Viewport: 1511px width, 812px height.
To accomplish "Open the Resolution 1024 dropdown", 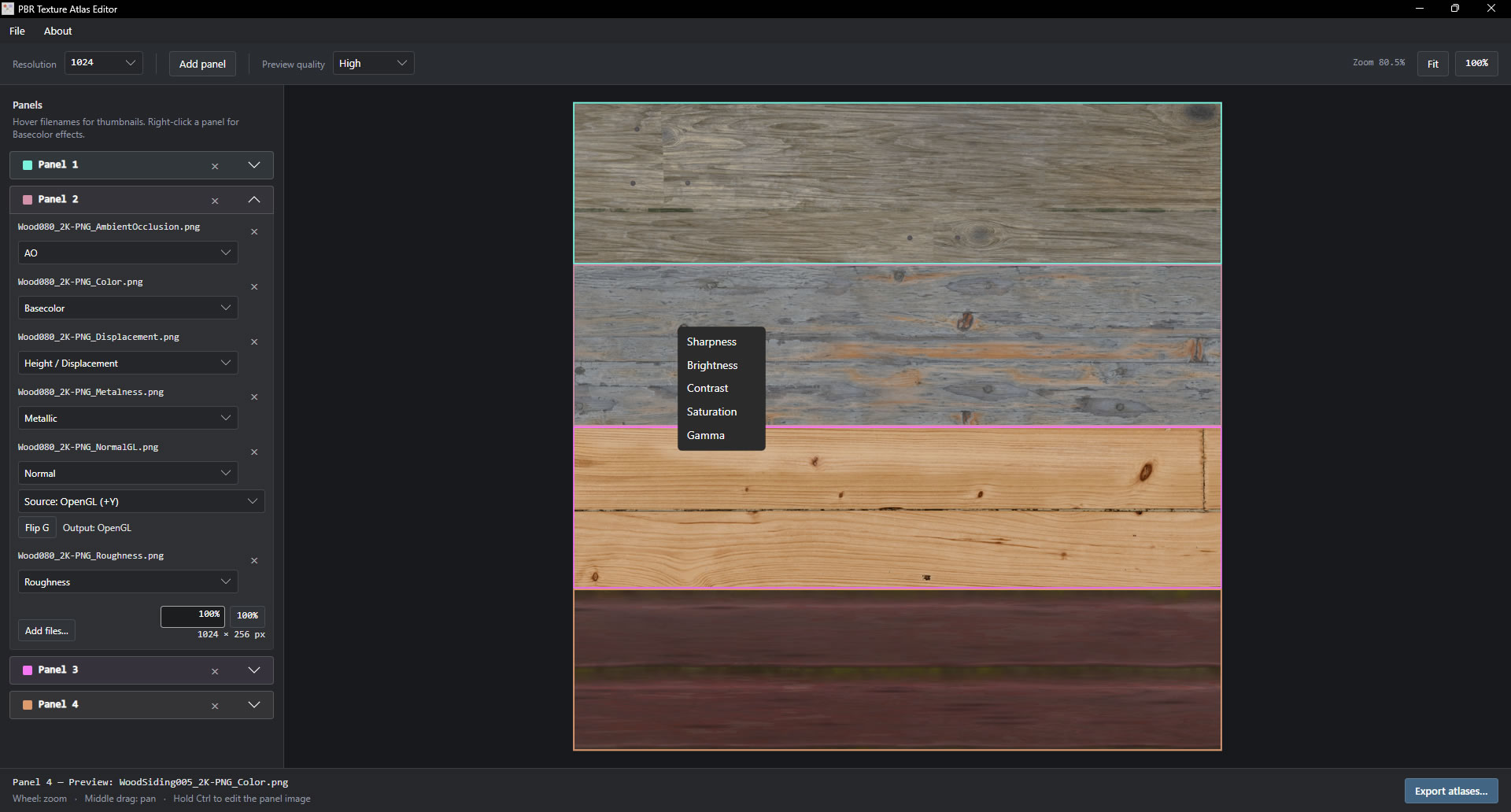I will tap(104, 63).
